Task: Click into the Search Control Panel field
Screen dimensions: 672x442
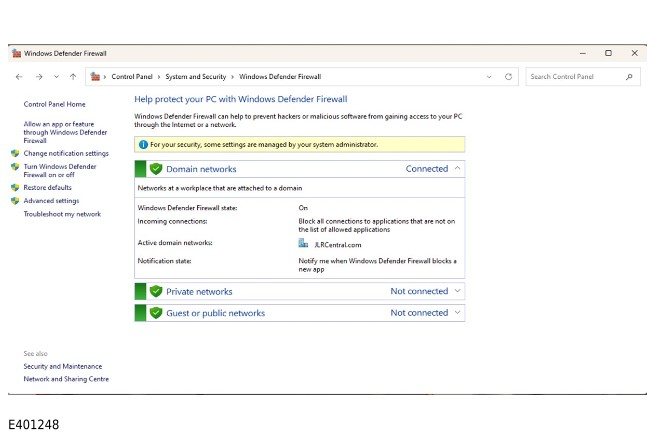Action: tap(575, 76)
